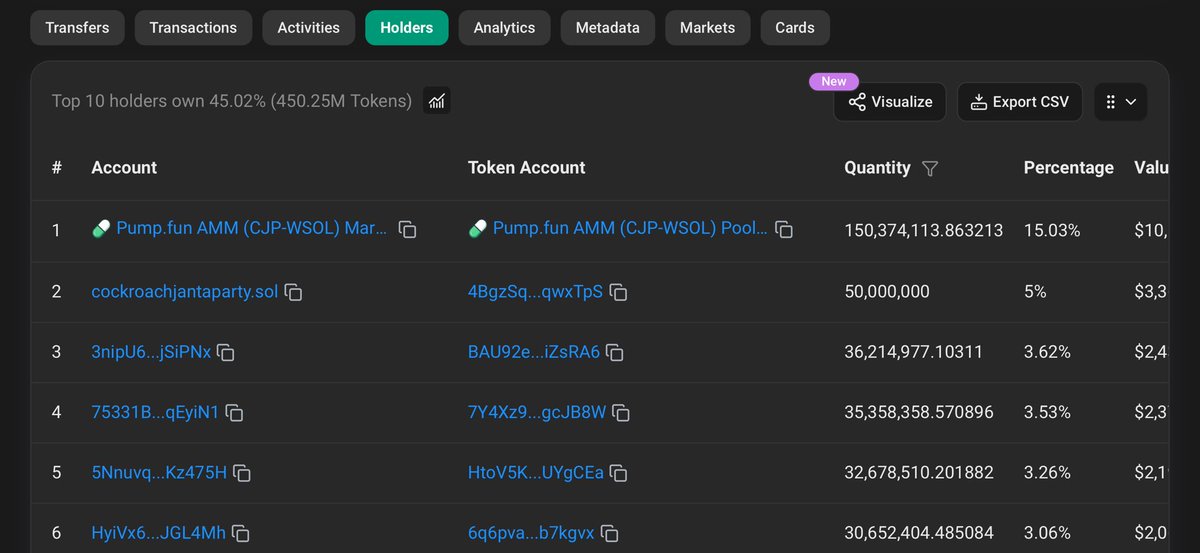Screen dimensions: 1200x553
Task: Open token account BAU92e...iZsRA6
Action: [534, 352]
